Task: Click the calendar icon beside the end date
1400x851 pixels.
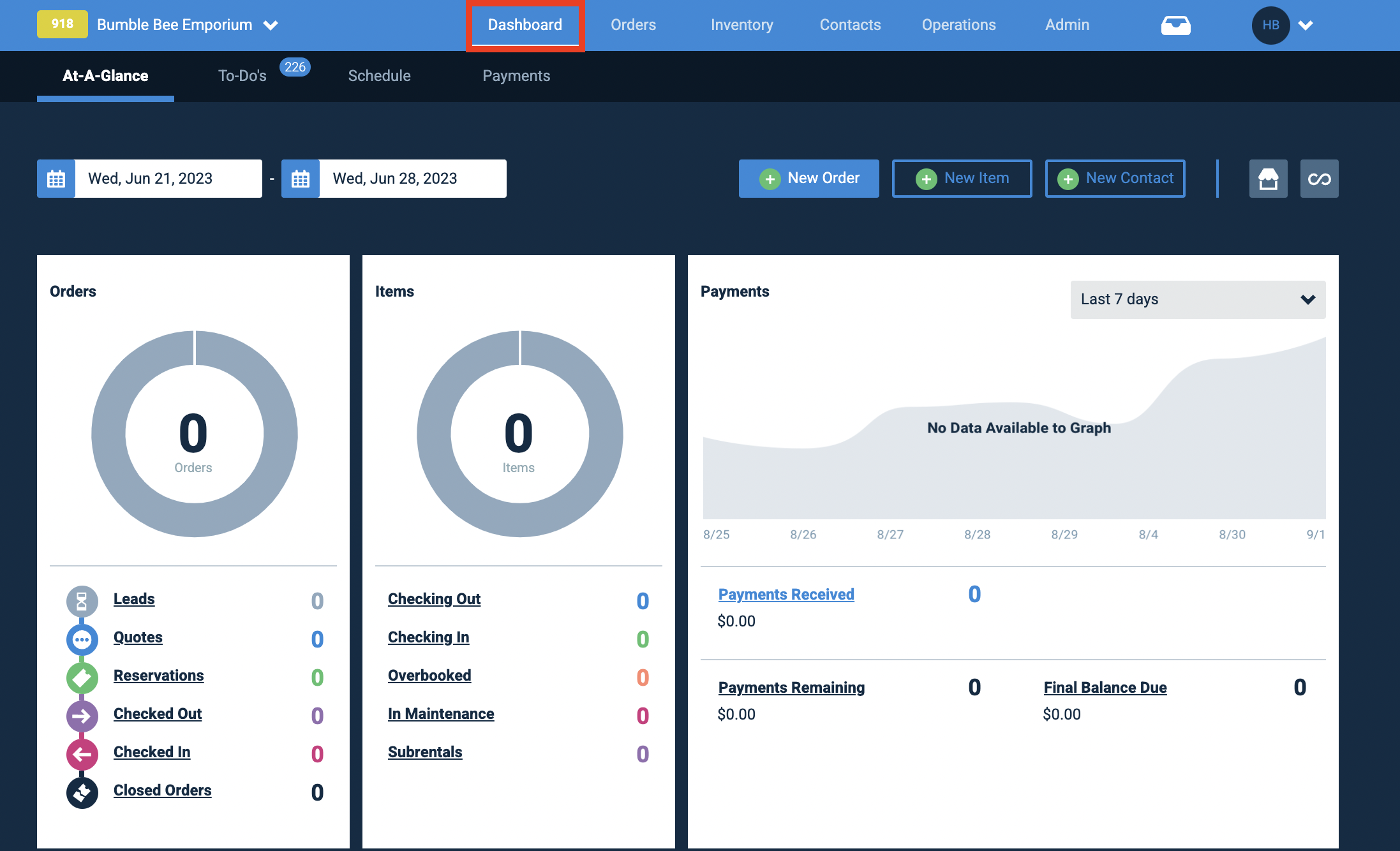Action: (300, 179)
